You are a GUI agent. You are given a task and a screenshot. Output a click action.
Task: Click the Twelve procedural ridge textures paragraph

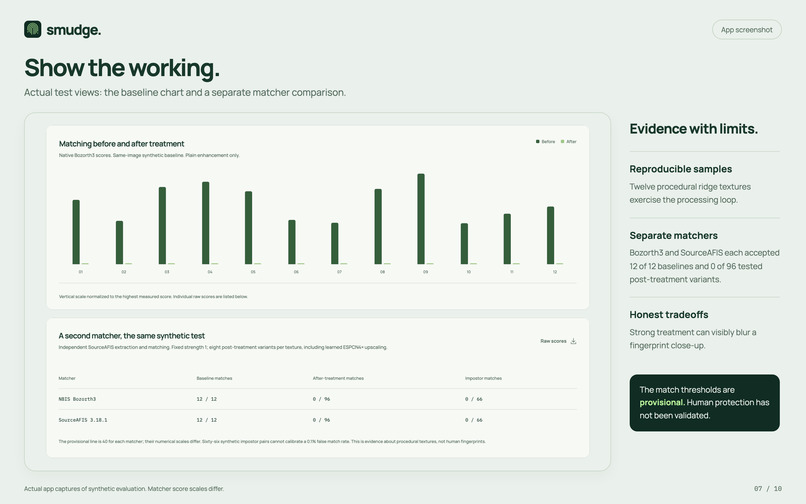(x=690, y=193)
